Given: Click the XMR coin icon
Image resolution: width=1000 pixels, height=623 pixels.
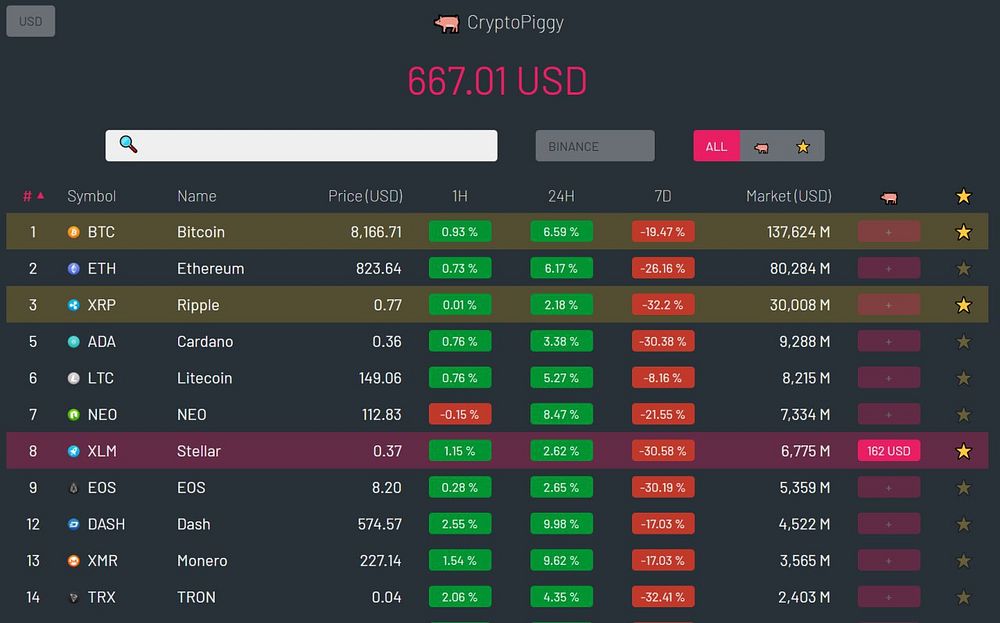Looking at the screenshot, I should pyautogui.click(x=74, y=561).
